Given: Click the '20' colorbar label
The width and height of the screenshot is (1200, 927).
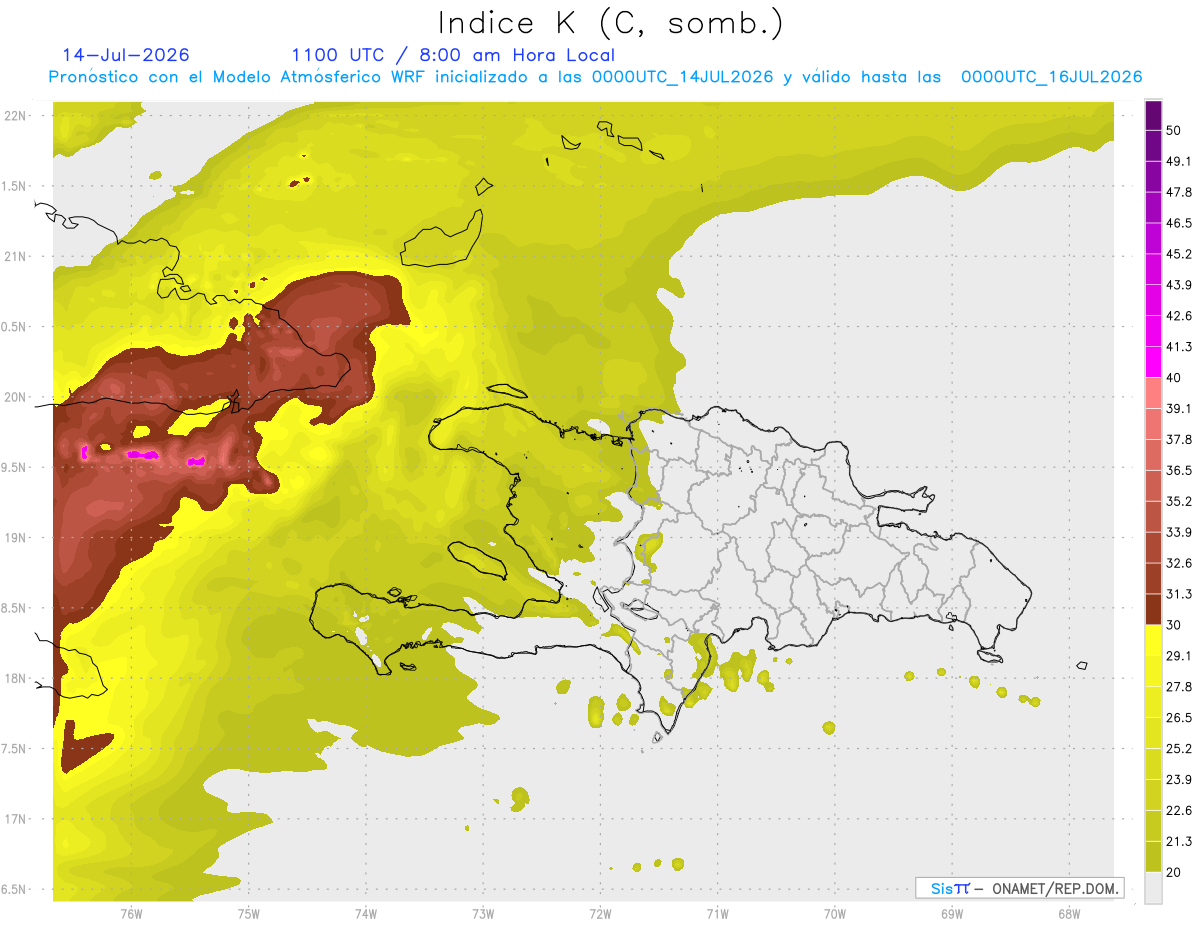Looking at the screenshot, I should (x=1174, y=872).
